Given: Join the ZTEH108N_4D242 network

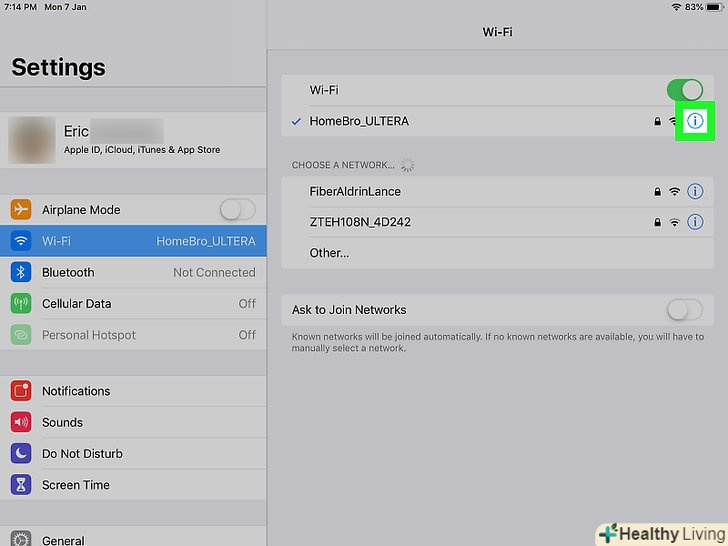Looking at the screenshot, I should click(497, 222).
